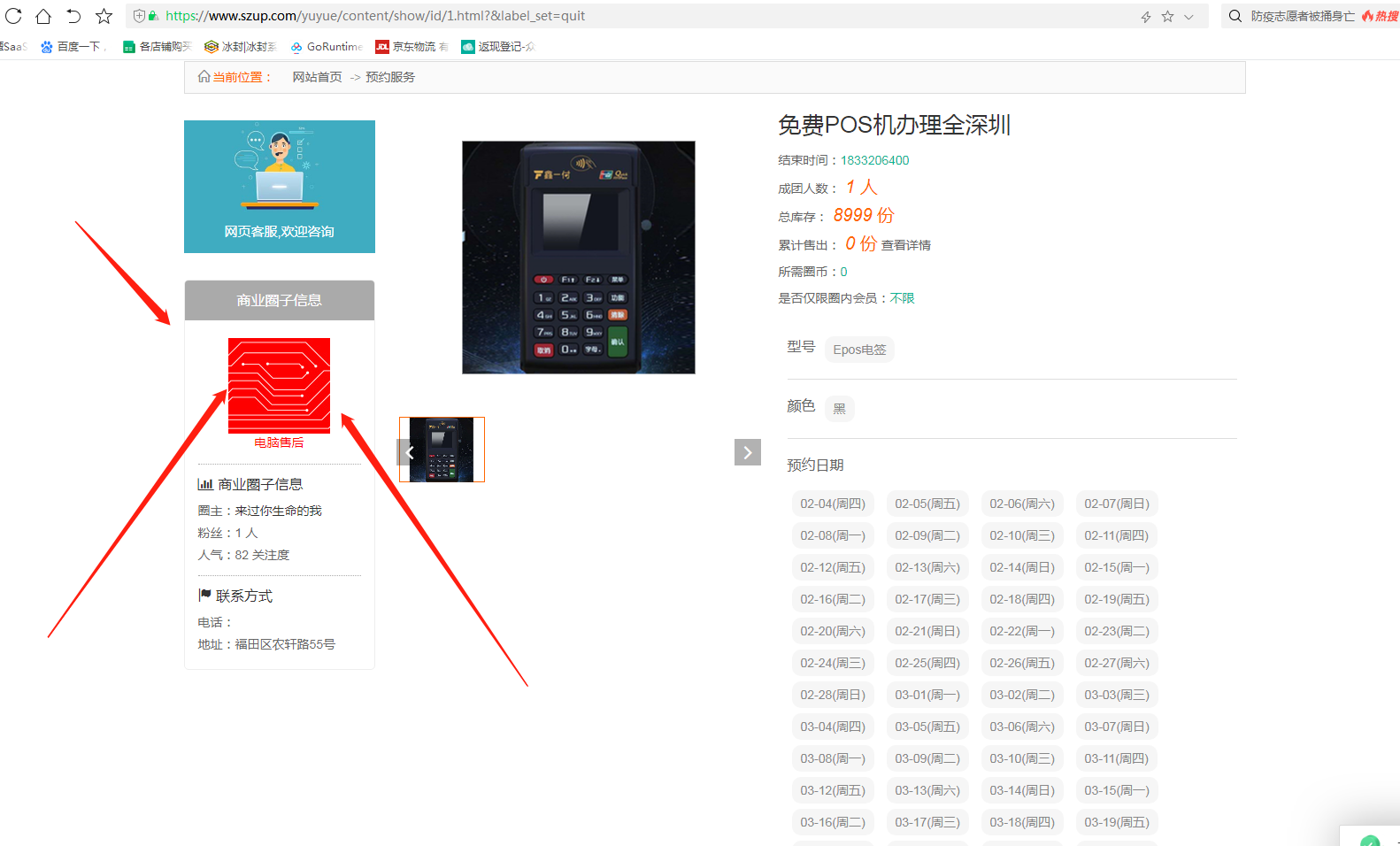Click the lightning speed-mode icon in address bar
The width and height of the screenshot is (1400, 846).
[x=1146, y=17]
